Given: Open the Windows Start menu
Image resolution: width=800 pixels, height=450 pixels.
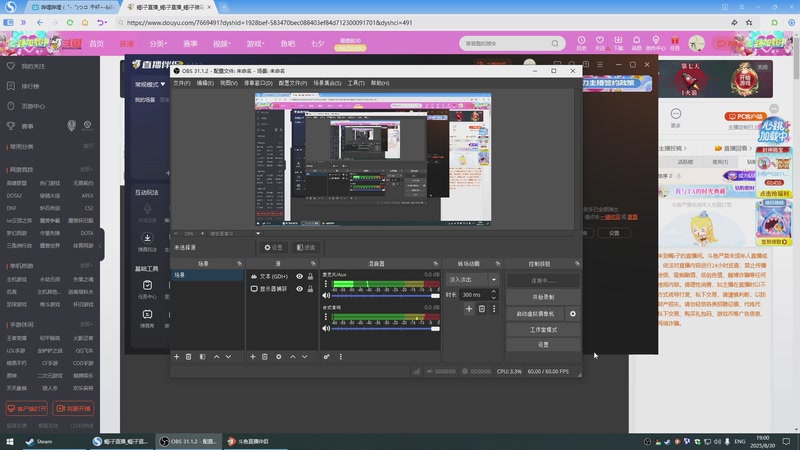Looking at the screenshot, I should click(x=10, y=442).
